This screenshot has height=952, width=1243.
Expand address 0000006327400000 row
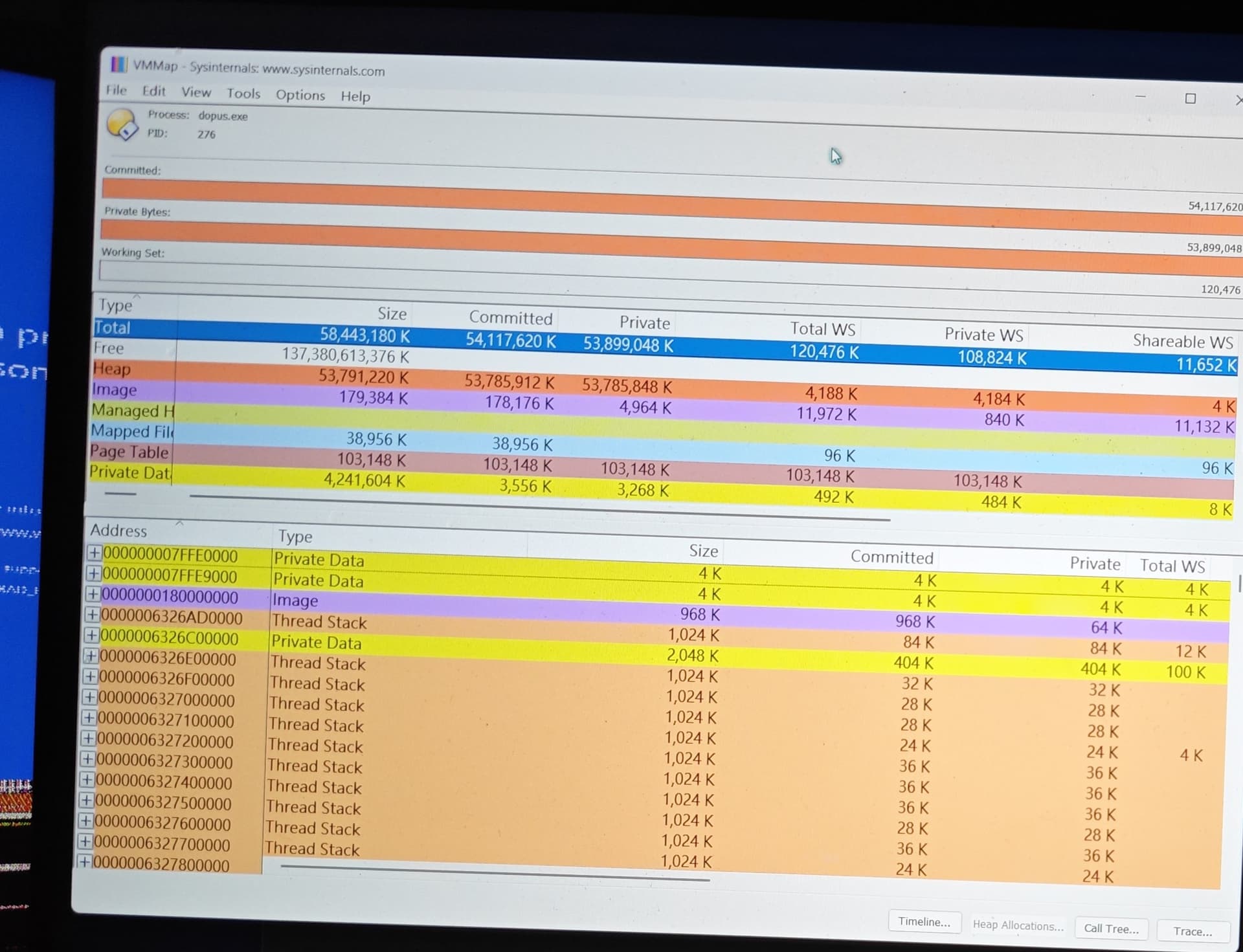pyautogui.click(x=87, y=780)
